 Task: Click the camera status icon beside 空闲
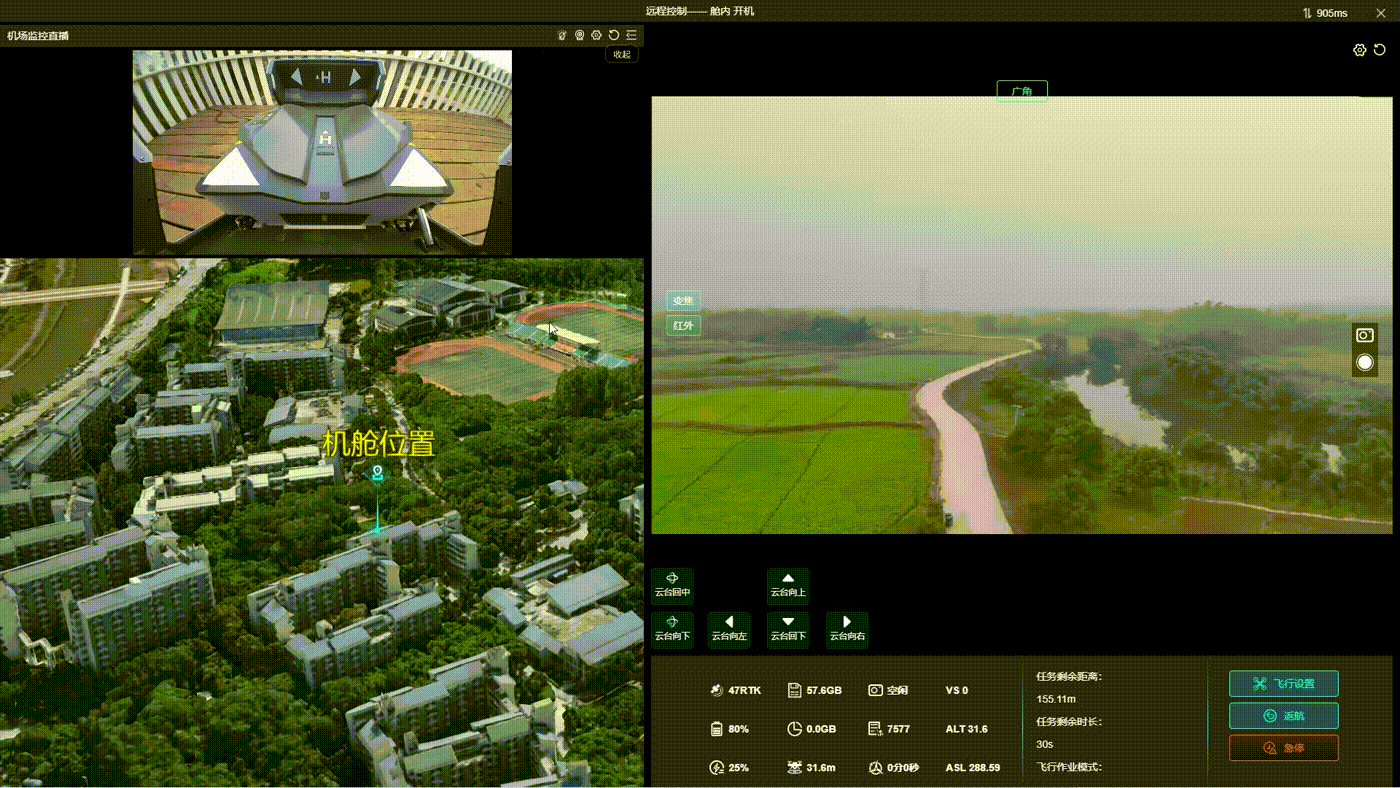pyautogui.click(x=875, y=690)
